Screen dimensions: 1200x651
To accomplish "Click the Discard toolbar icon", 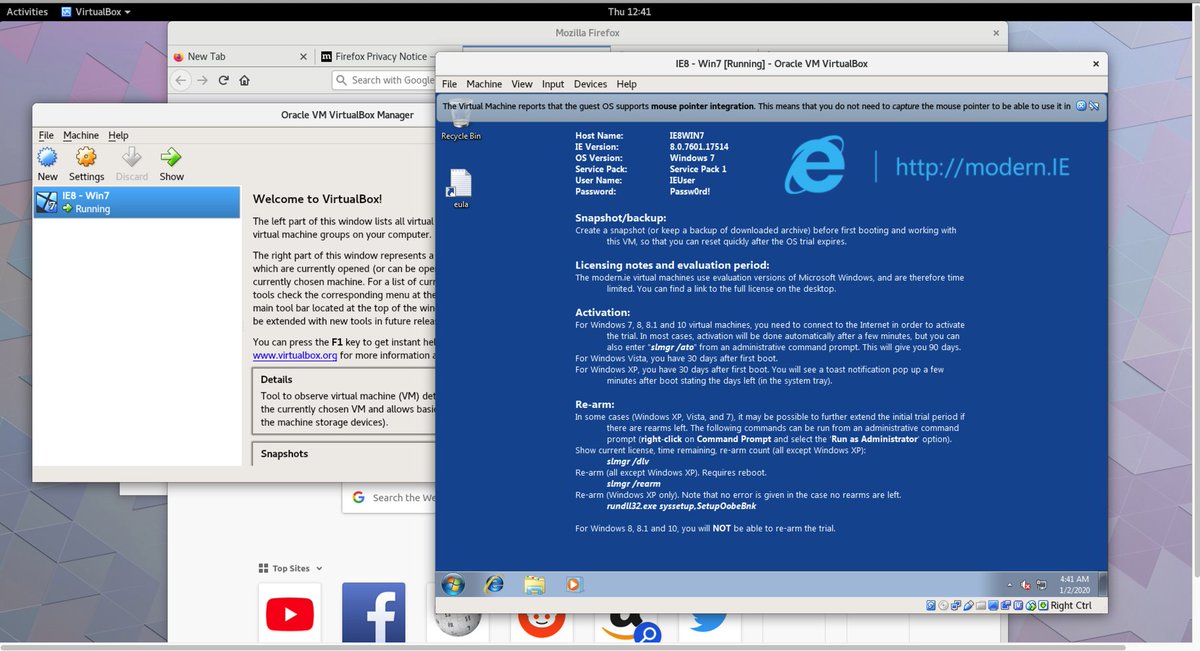I will 131,163.
